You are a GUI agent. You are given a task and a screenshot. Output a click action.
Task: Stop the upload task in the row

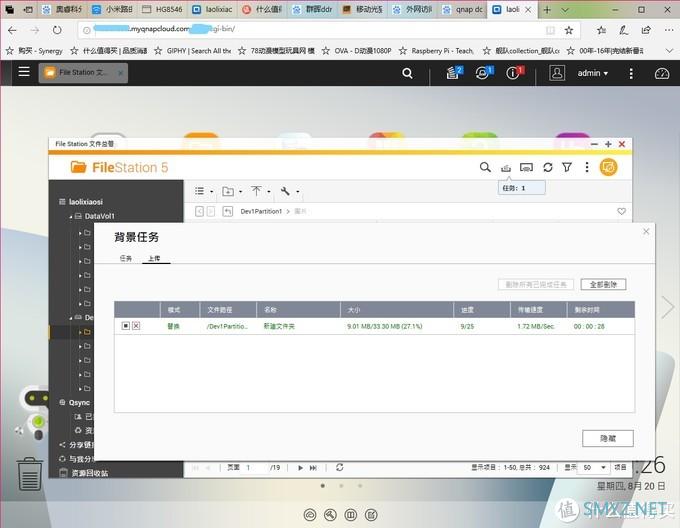pos(126,326)
